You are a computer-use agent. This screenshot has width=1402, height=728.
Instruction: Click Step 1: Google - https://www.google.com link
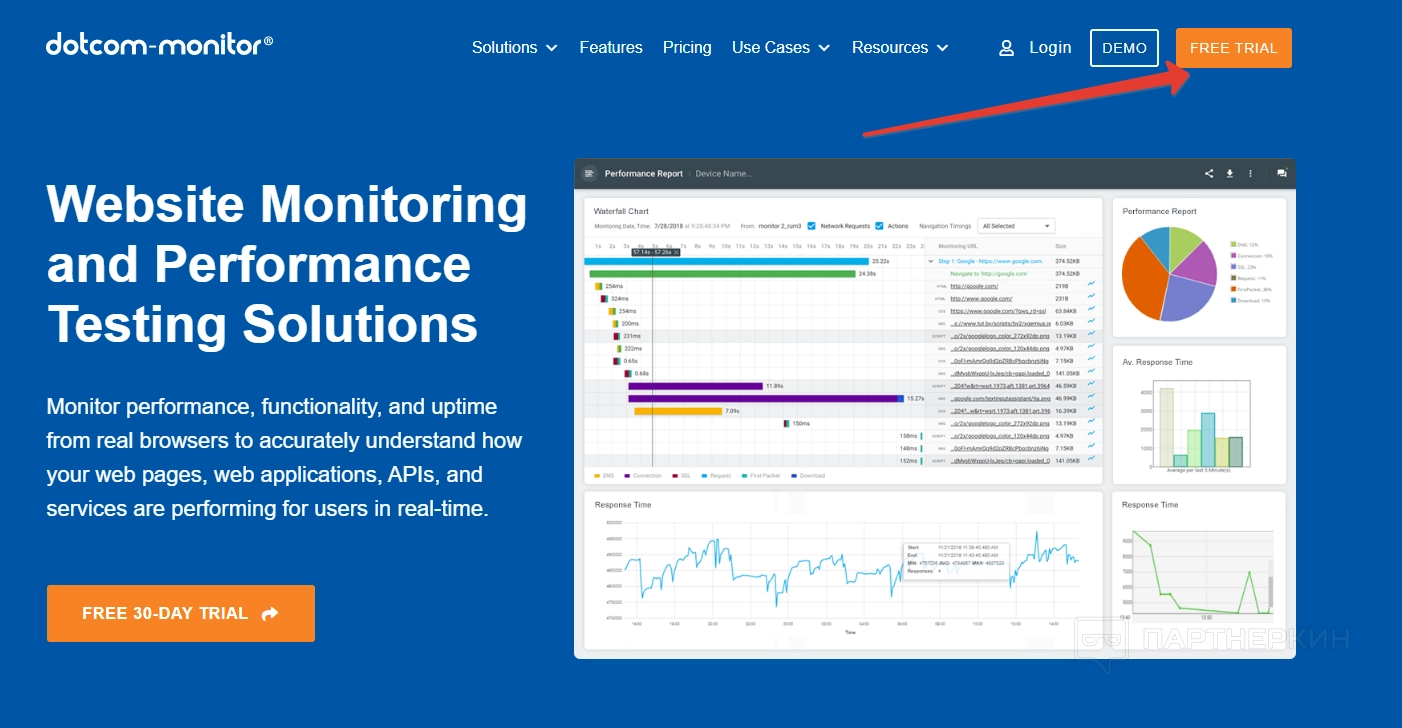click(990, 261)
